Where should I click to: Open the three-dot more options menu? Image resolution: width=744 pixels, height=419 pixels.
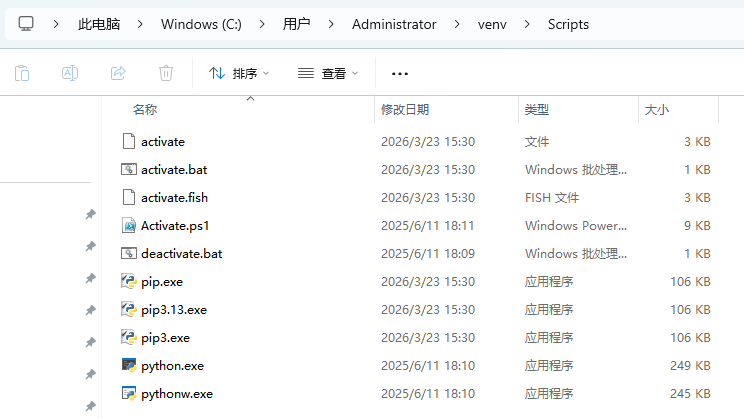(400, 73)
